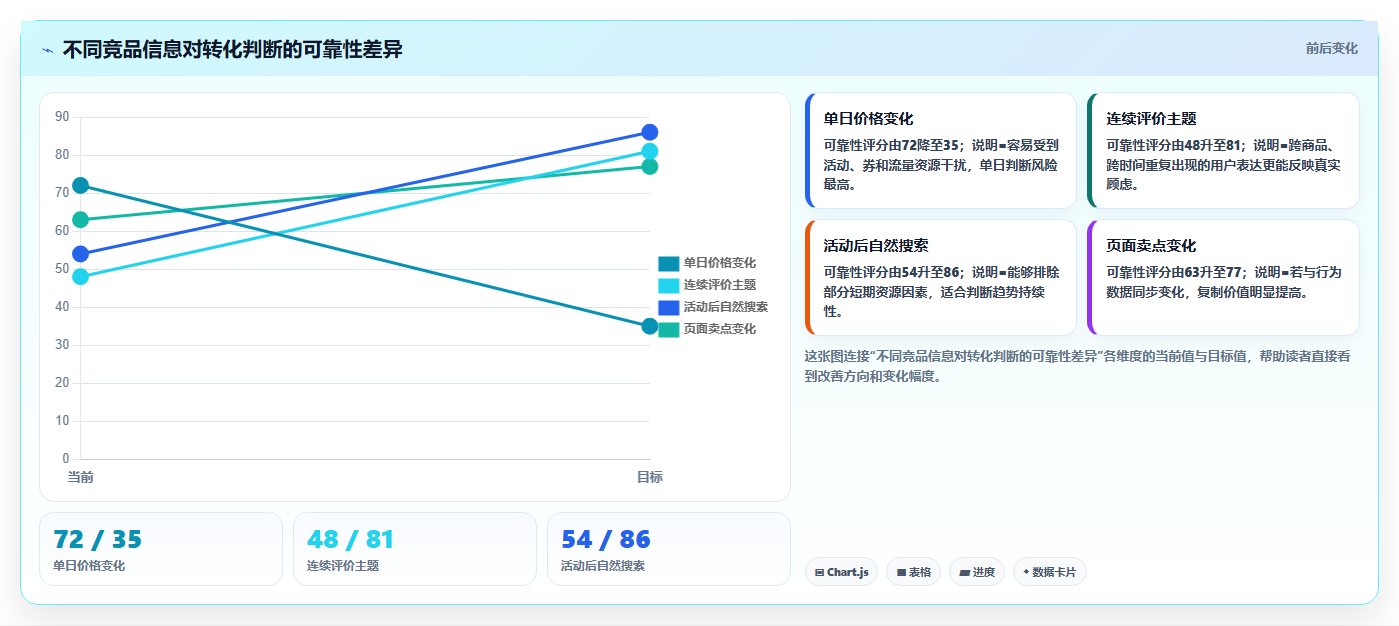This screenshot has width=1399, height=626.
Task: Click the 连续评价主题 legend label
Action: coord(720,285)
